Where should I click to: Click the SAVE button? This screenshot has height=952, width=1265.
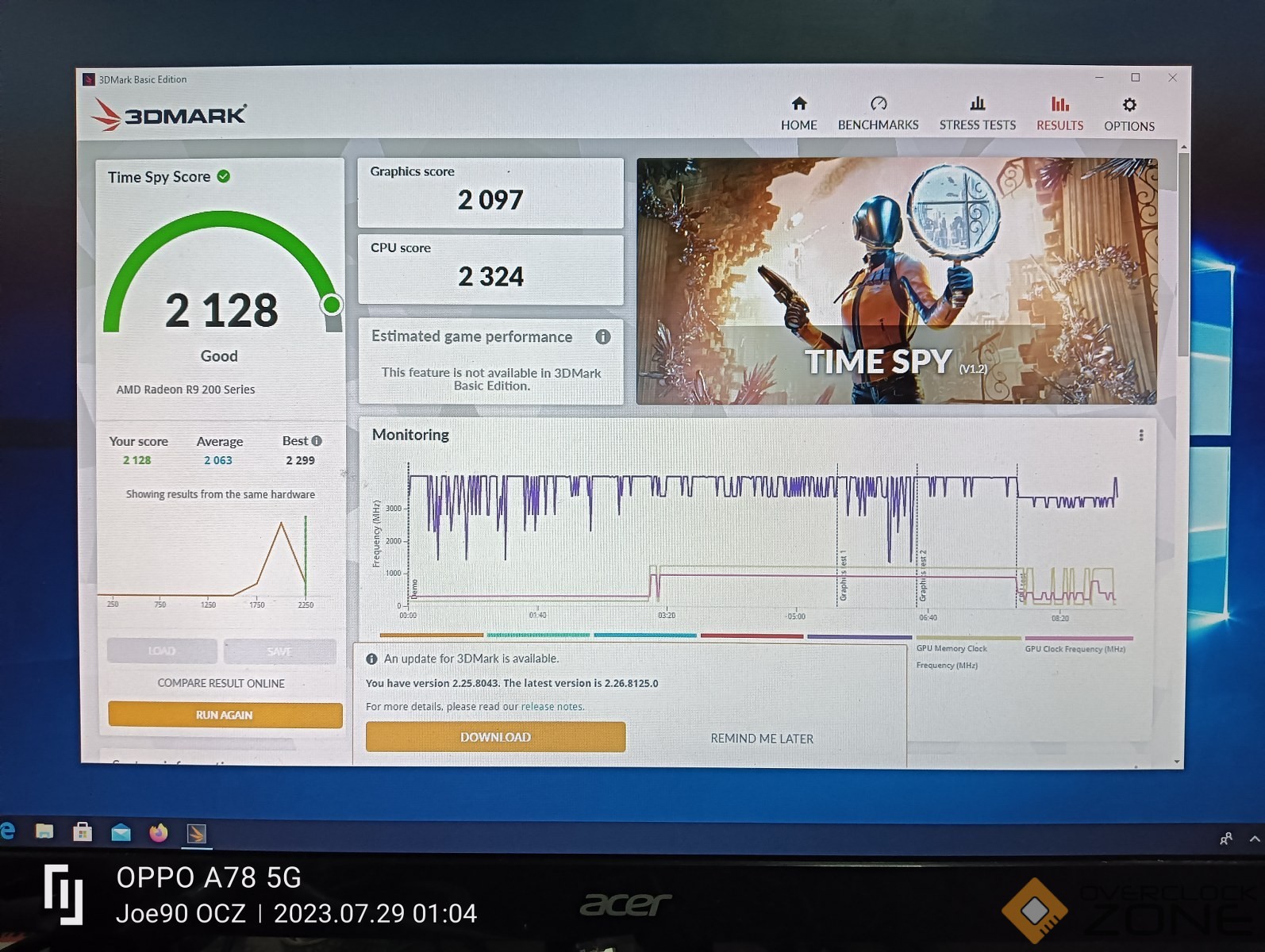(279, 651)
